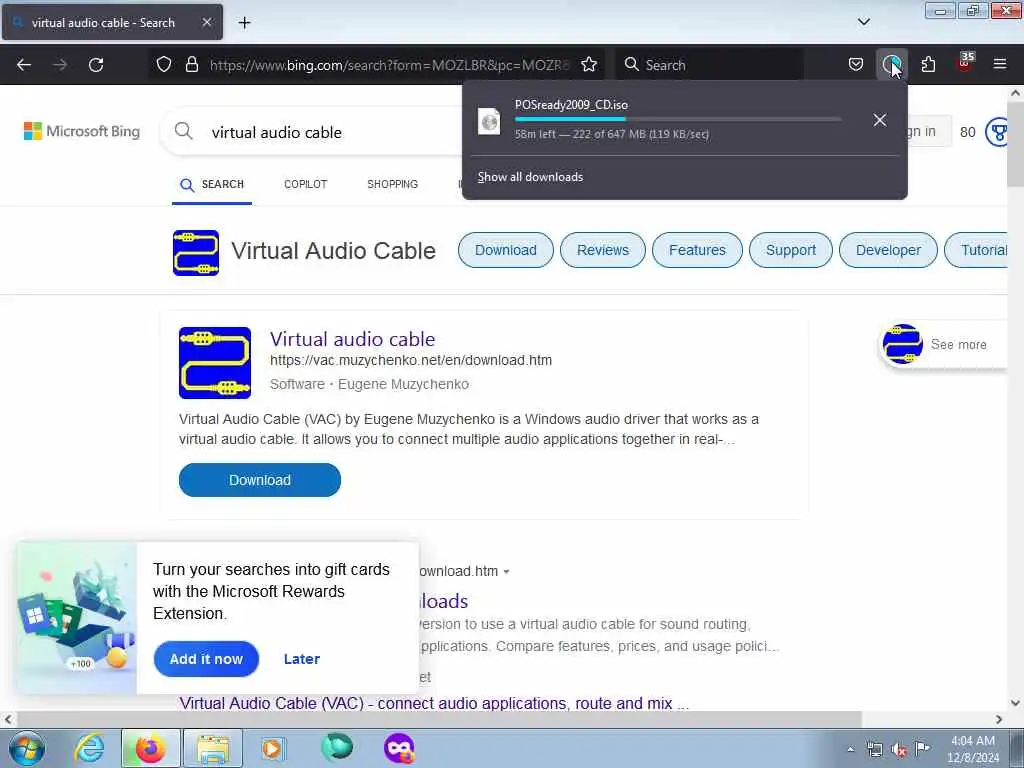Click the Software · Eugene Muzychenko text

click(x=369, y=384)
